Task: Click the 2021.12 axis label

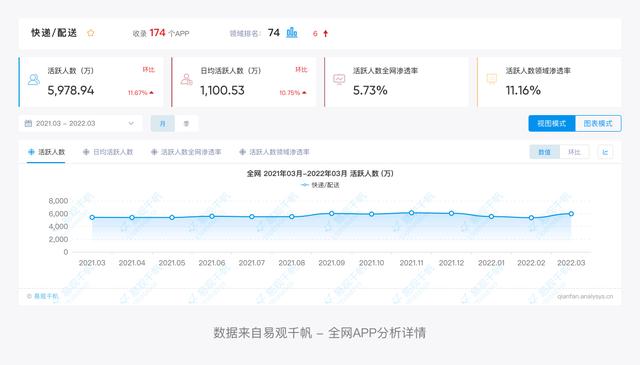Action: [451, 263]
